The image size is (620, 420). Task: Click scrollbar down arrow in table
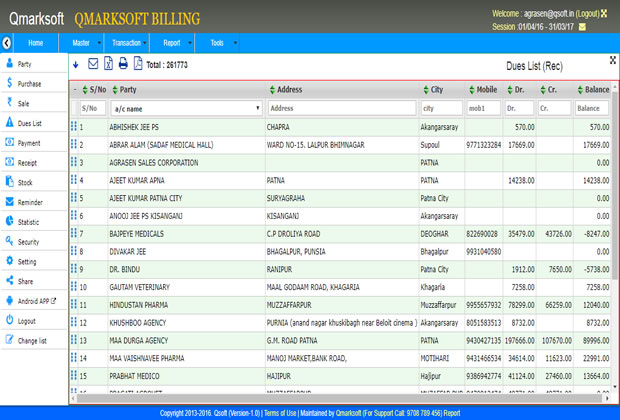[614, 387]
